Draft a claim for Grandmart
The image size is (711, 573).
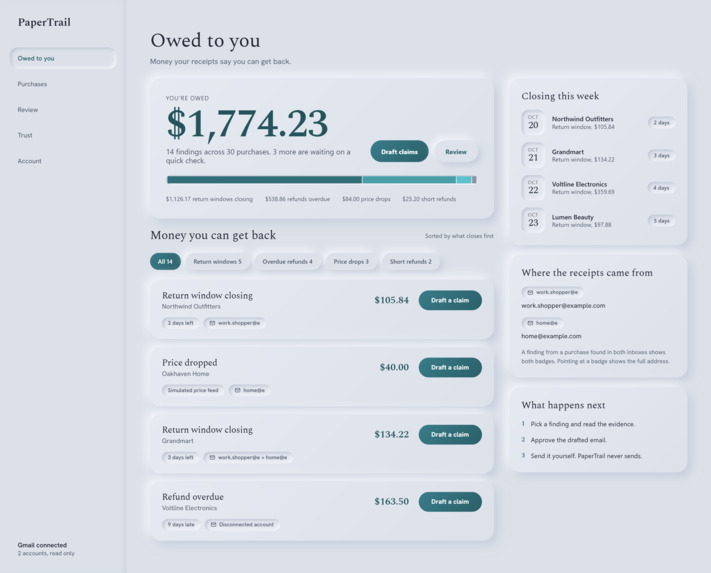click(450, 434)
